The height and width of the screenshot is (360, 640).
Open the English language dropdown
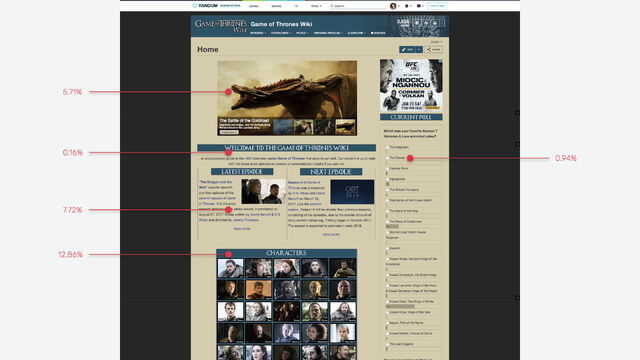point(436,42)
